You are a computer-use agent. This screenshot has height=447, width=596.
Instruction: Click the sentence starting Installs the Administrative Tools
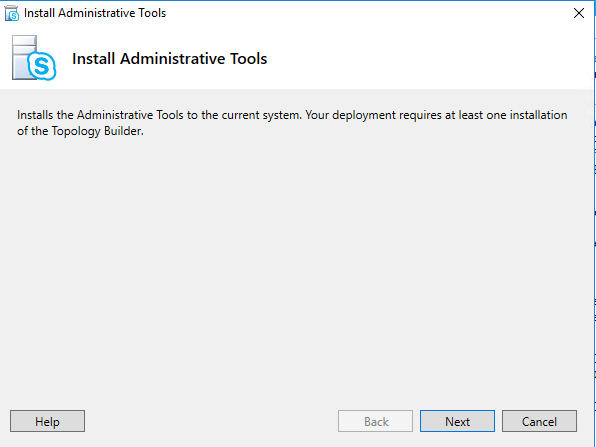tap(159, 115)
